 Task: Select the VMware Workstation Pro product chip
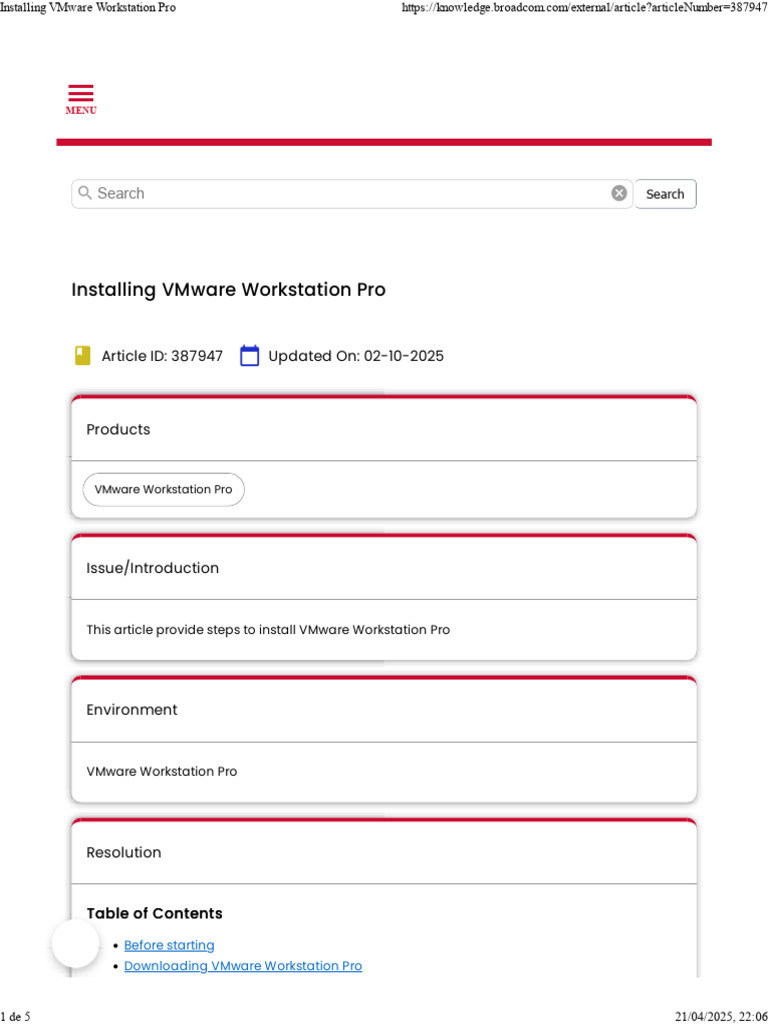(x=163, y=489)
